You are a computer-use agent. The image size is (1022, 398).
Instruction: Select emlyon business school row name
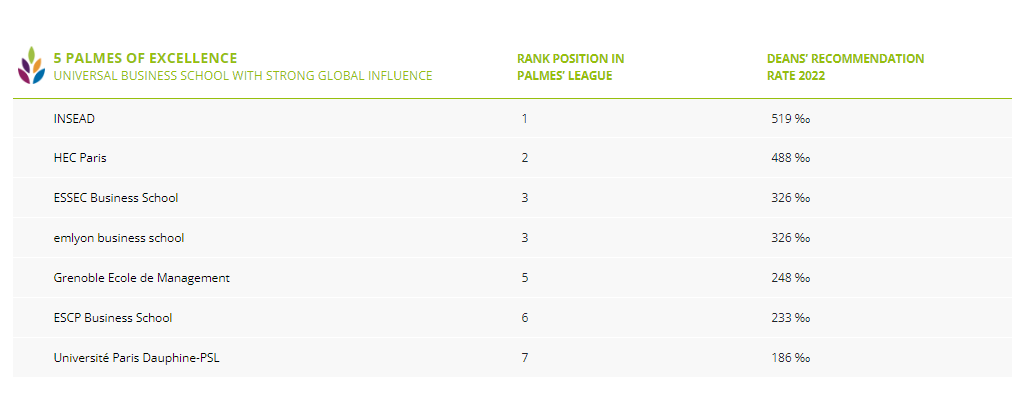coord(119,238)
